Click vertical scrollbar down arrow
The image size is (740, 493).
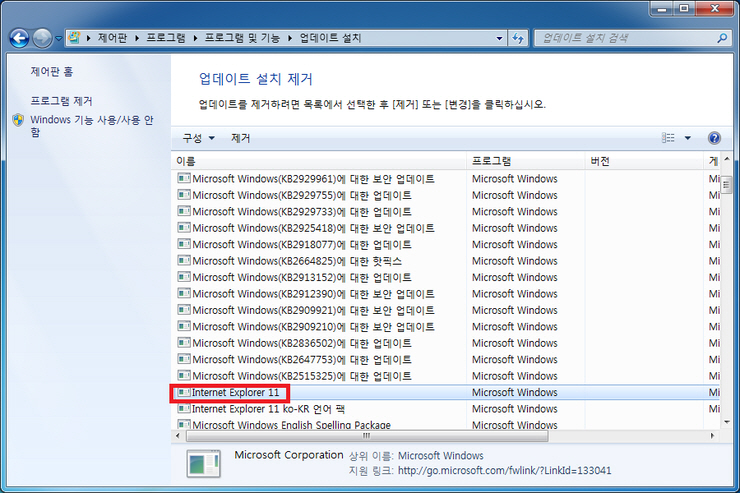727,422
